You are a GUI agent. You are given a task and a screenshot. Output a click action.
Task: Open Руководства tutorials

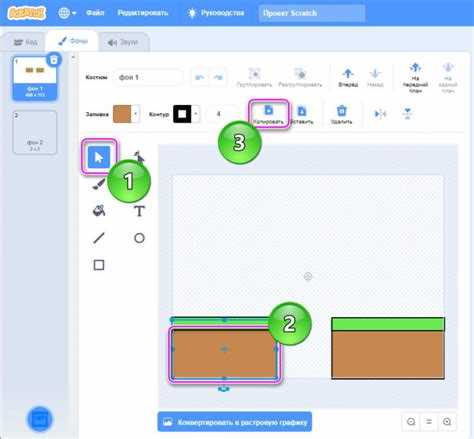(216, 13)
